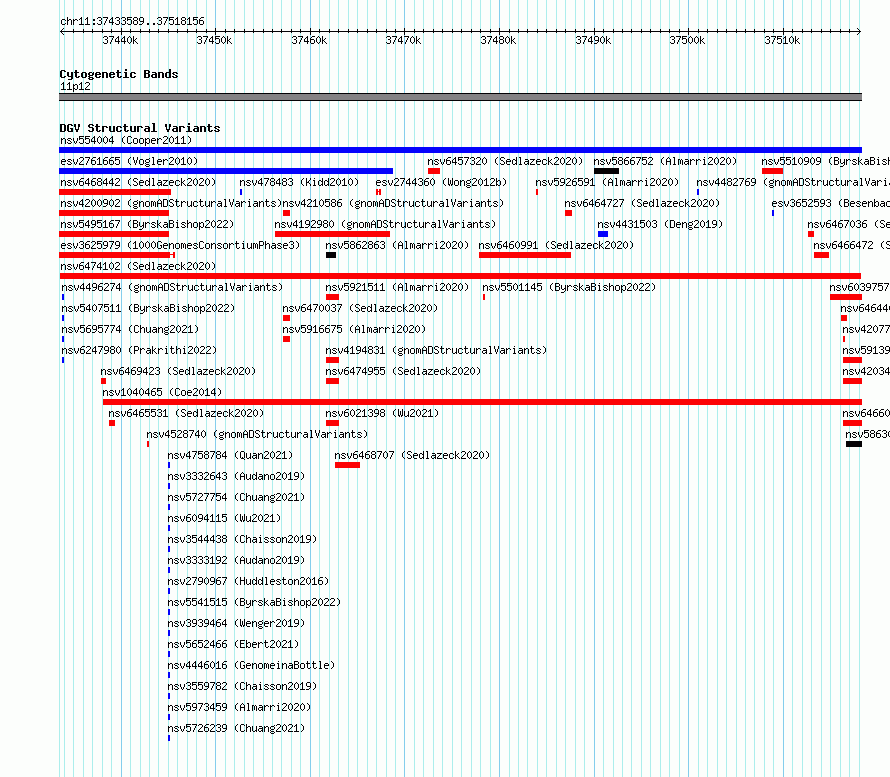Click nsv4194831 gnomAD variant label
Image resolution: width=890 pixels, height=777 pixels.
pos(436,350)
